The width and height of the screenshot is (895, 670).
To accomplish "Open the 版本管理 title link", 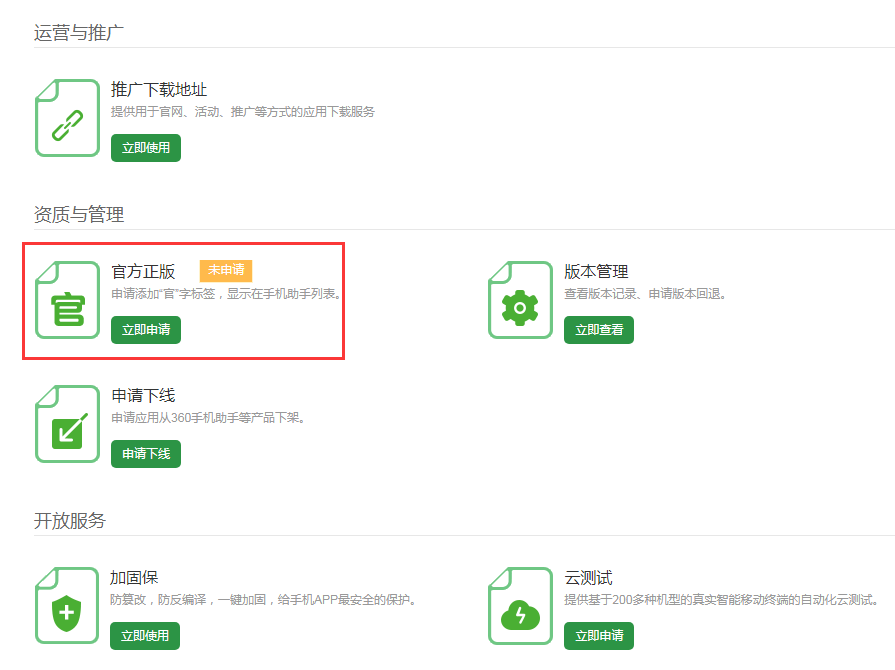I will pos(596,271).
